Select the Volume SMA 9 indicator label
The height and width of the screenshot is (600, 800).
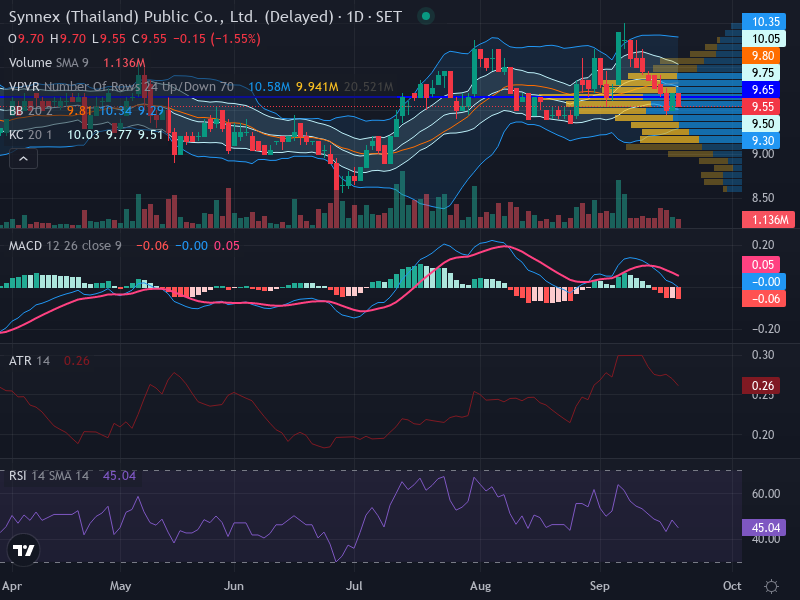click(x=49, y=63)
